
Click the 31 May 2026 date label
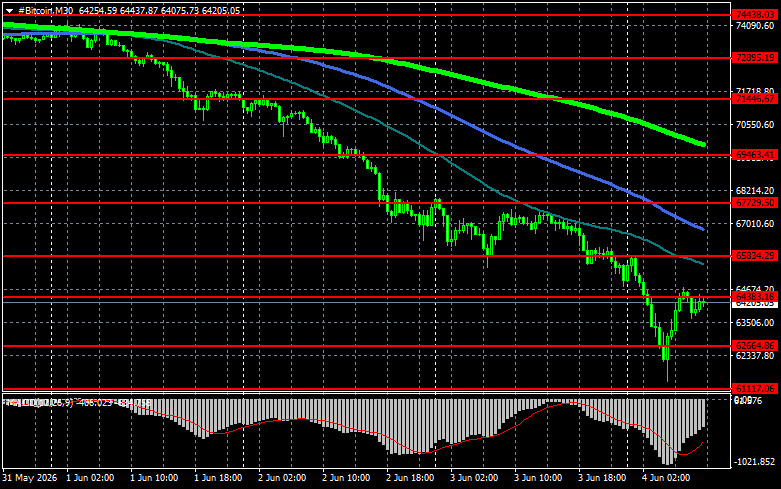tap(29, 478)
